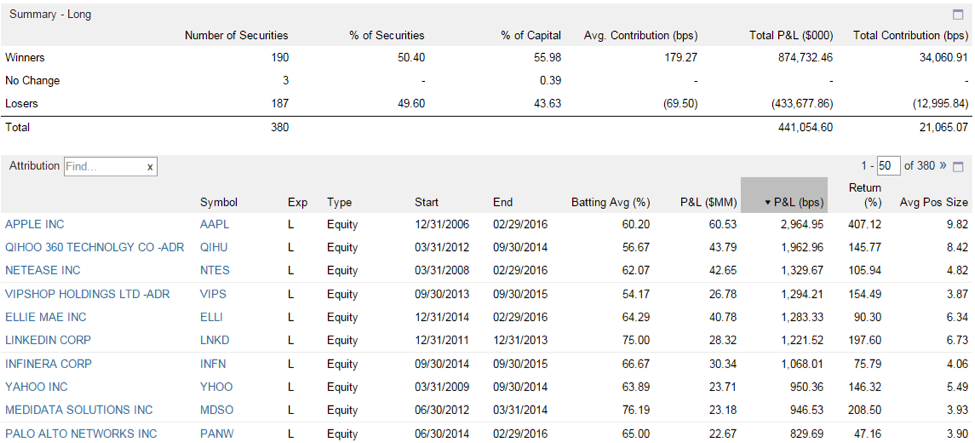Clear the Attribution find box with x
This screenshot has height=443, width=975.
pyautogui.click(x=150, y=167)
